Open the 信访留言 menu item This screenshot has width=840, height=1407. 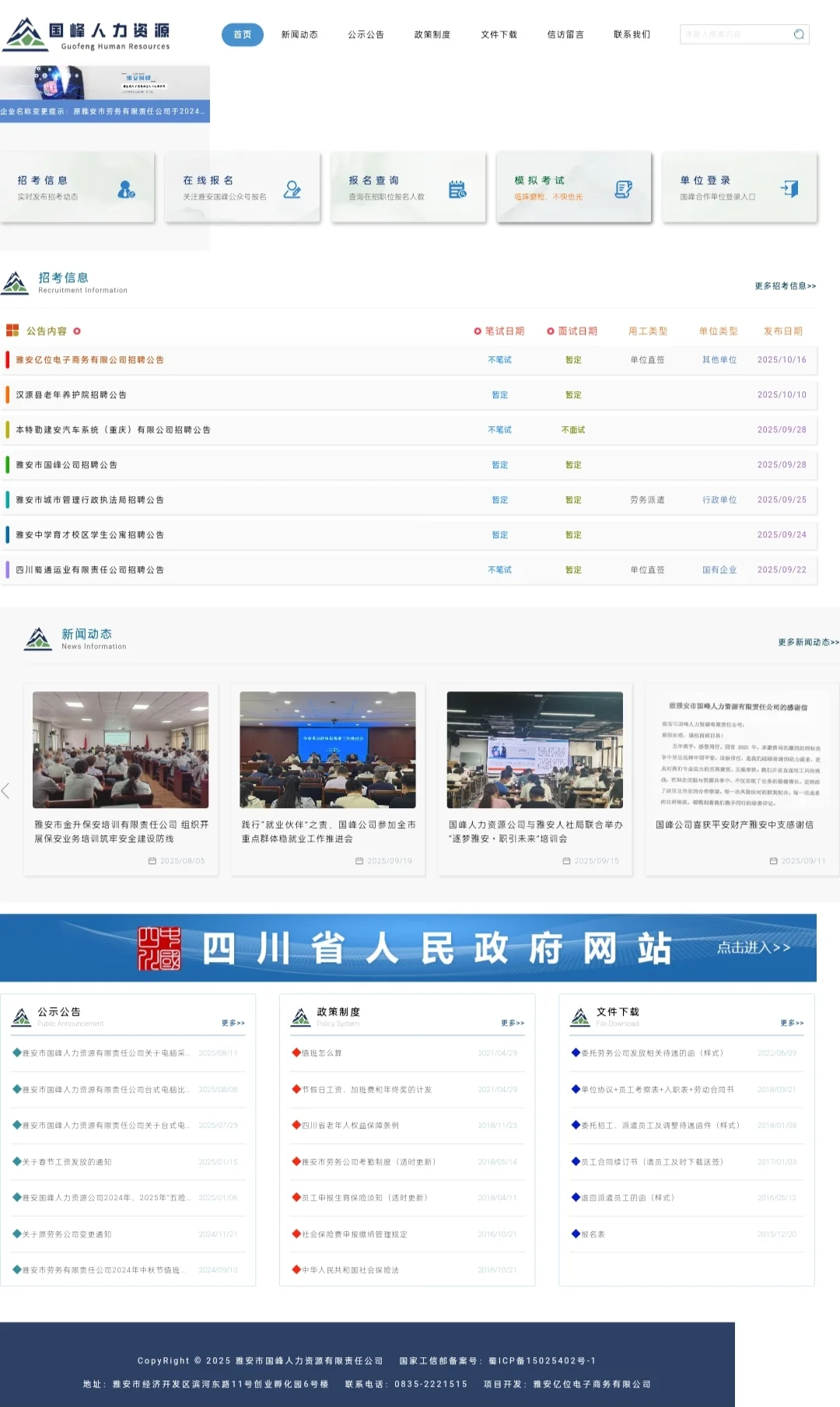coord(565,34)
